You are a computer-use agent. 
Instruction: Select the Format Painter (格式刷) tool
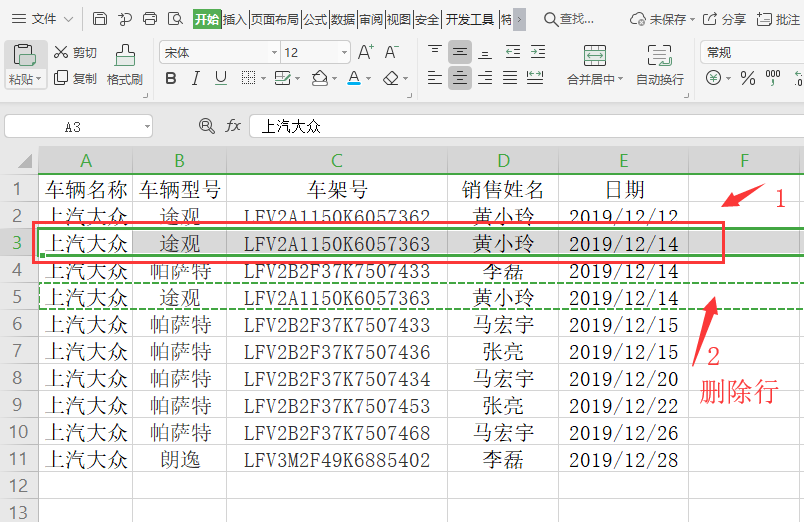click(125, 65)
